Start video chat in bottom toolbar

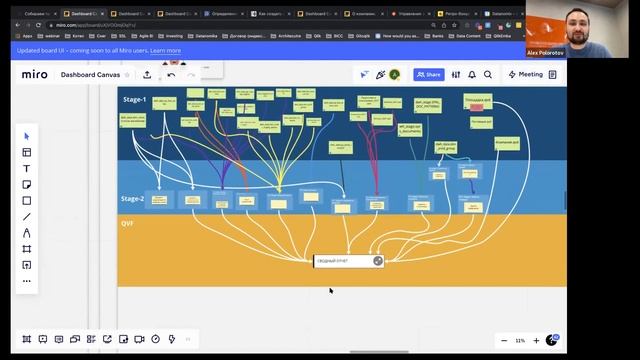140,339
